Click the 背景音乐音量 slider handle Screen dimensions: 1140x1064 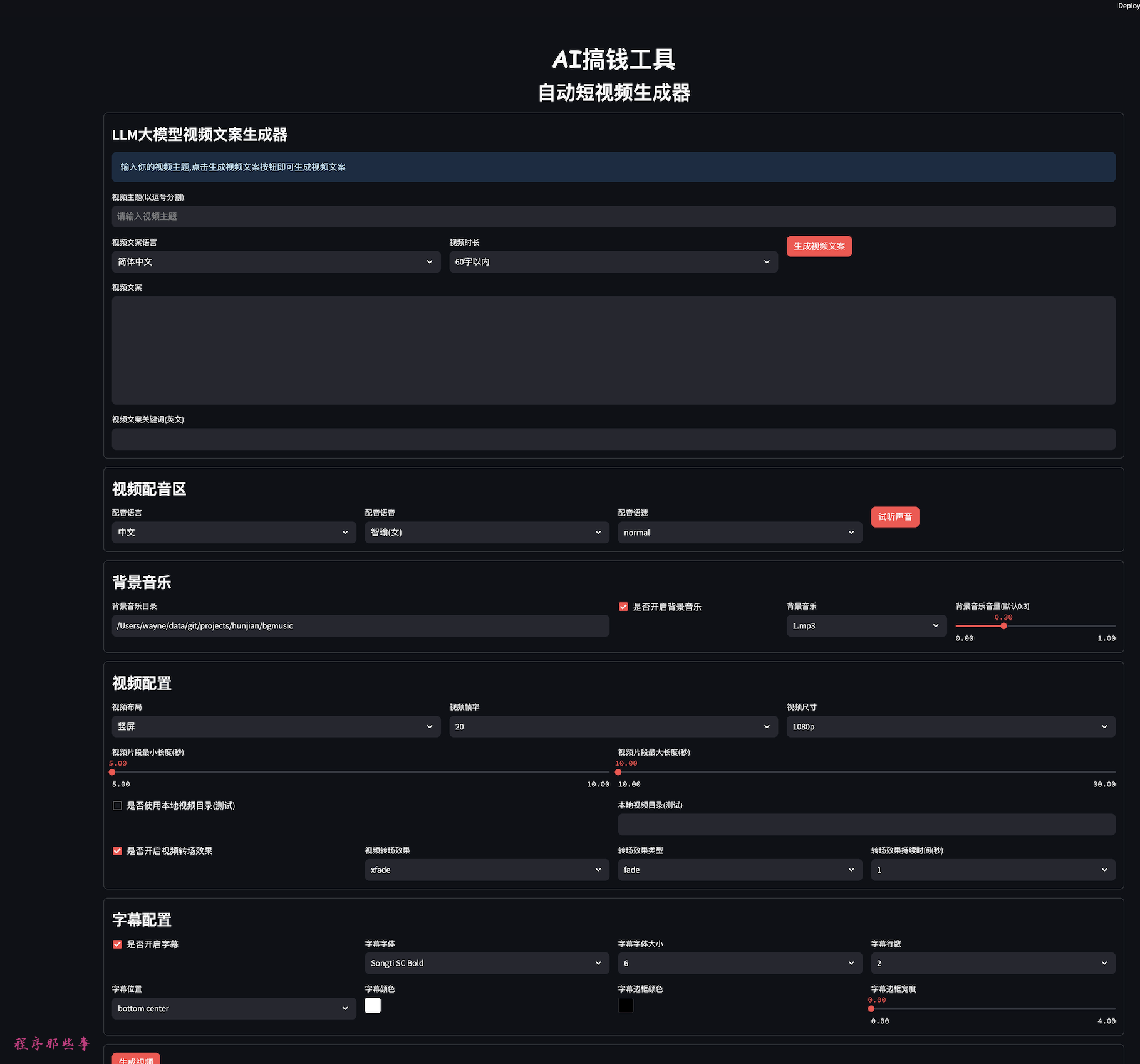(1003, 626)
